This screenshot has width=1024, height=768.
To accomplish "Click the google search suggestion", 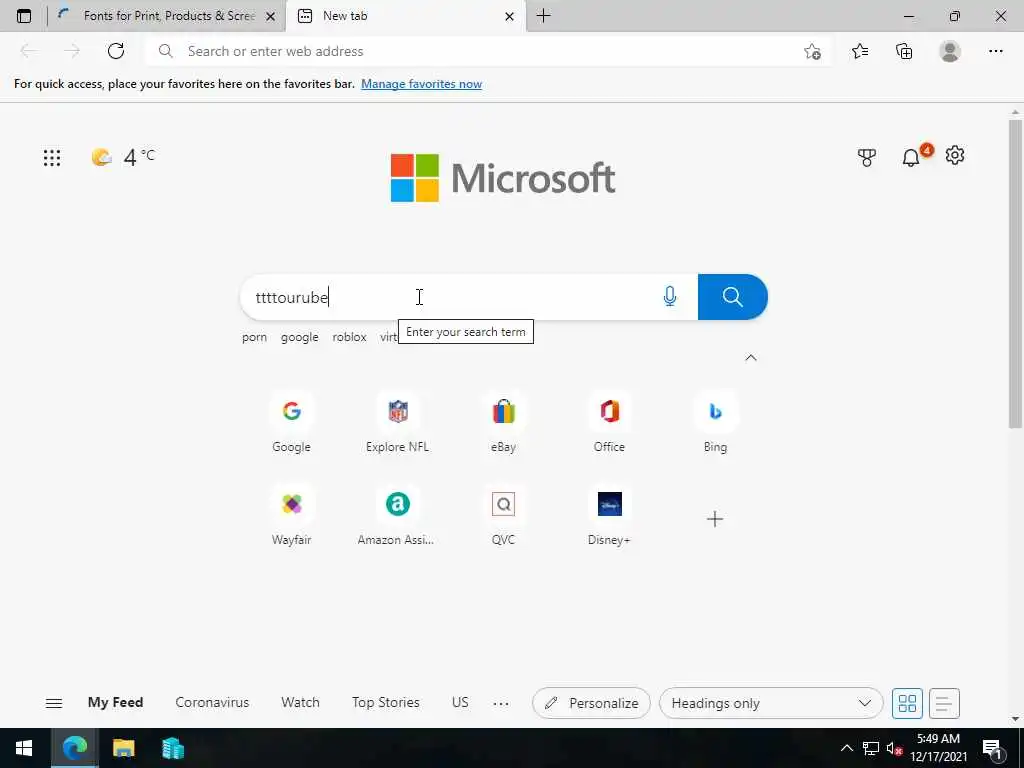I will point(300,337).
